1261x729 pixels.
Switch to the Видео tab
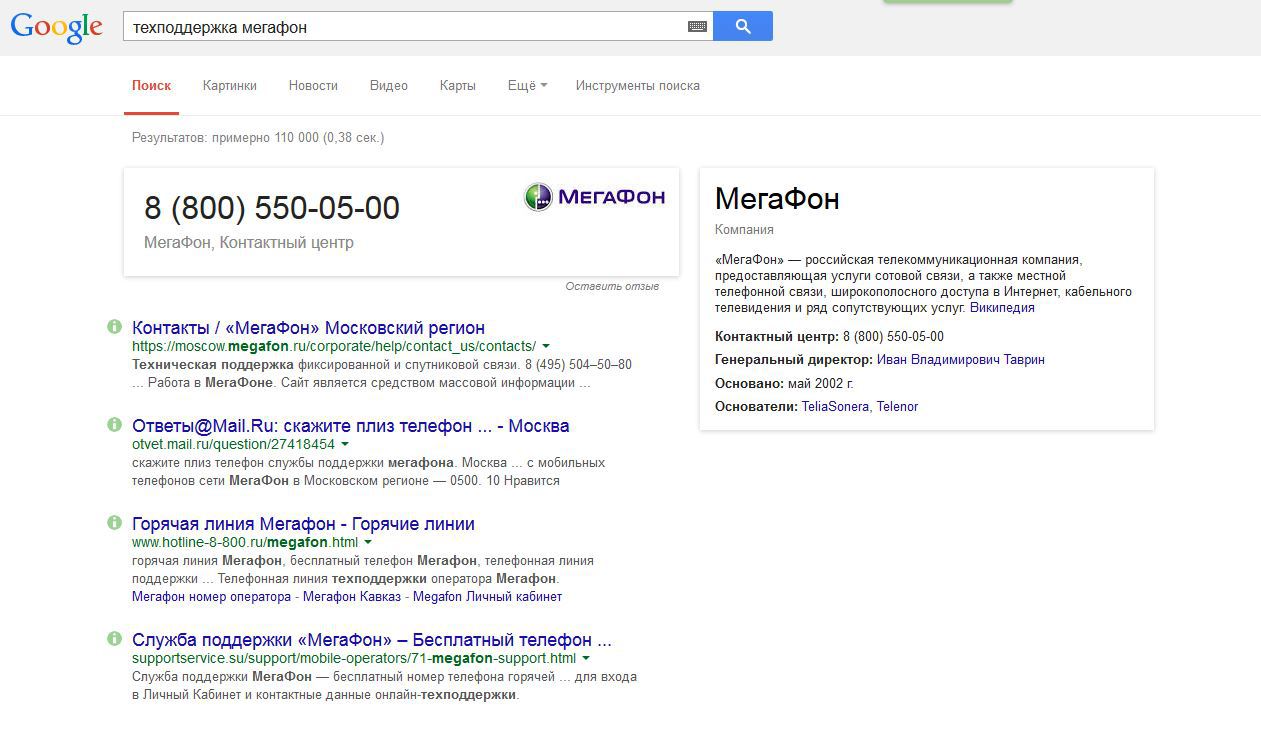click(x=389, y=86)
